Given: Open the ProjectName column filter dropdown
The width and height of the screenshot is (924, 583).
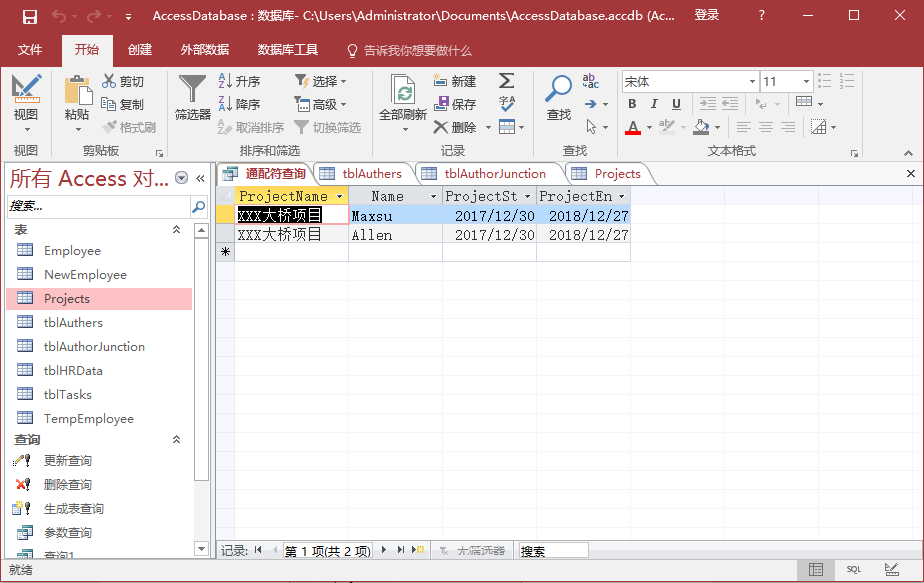Looking at the screenshot, I should coord(340,197).
